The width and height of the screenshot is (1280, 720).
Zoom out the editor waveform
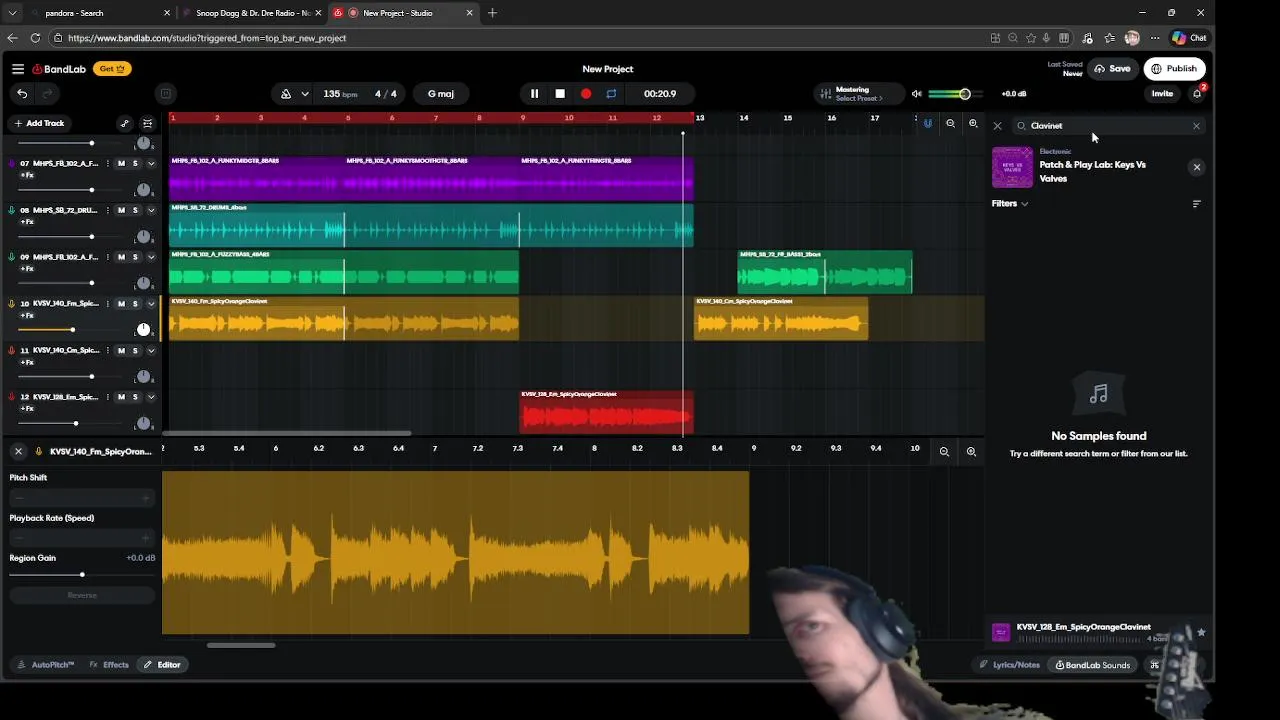point(944,452)
